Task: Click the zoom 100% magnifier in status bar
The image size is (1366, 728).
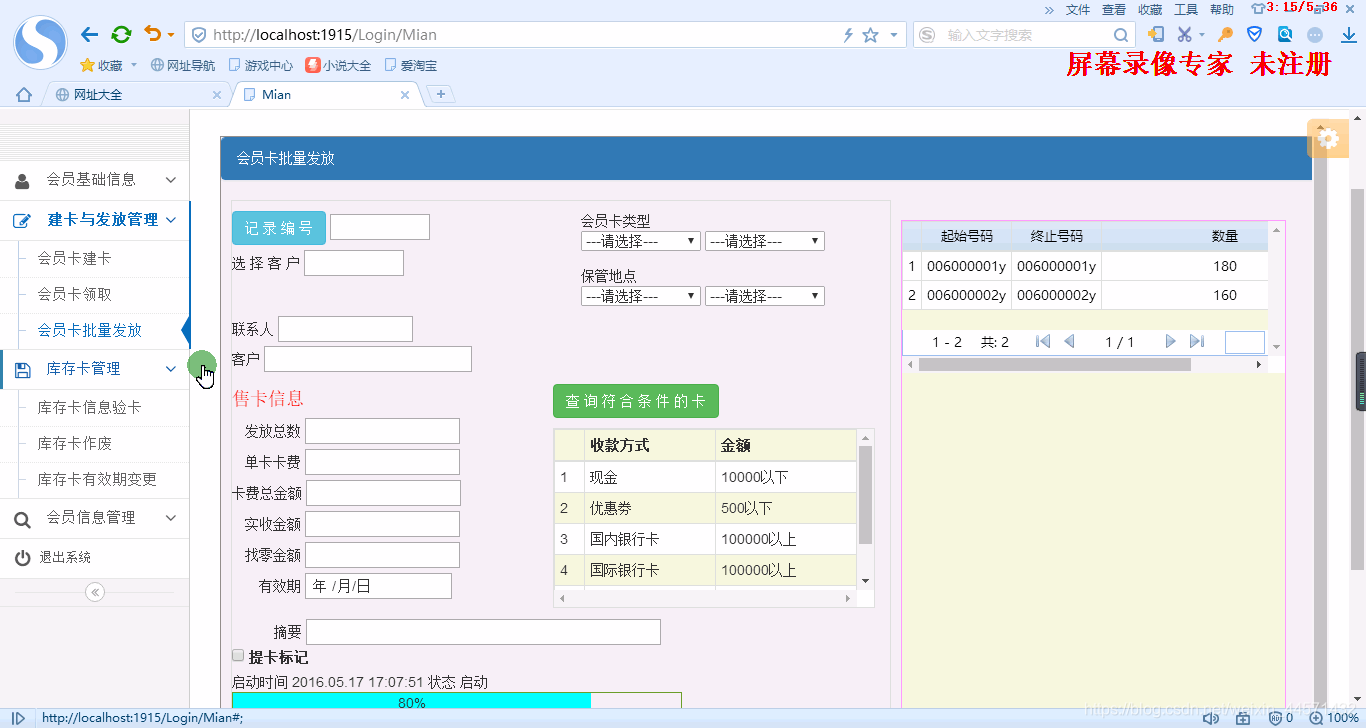Action: point(1317,718)
